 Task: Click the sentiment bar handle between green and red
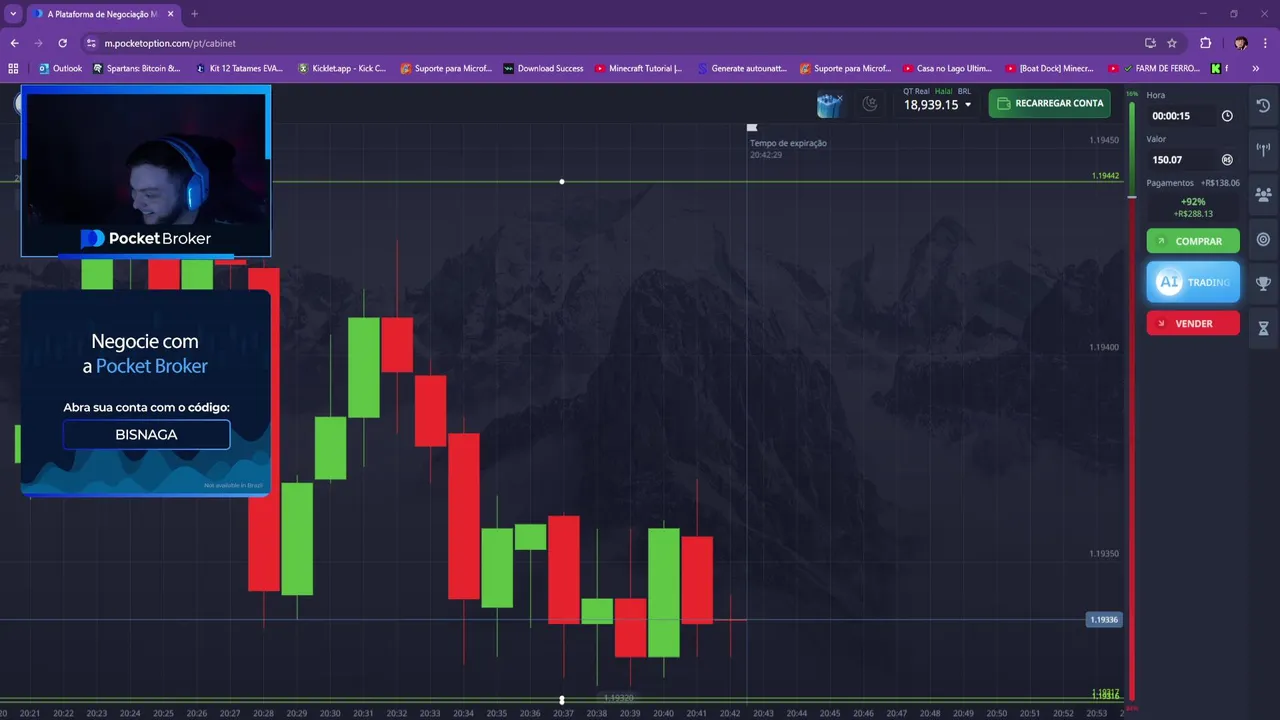(1132, 197)
